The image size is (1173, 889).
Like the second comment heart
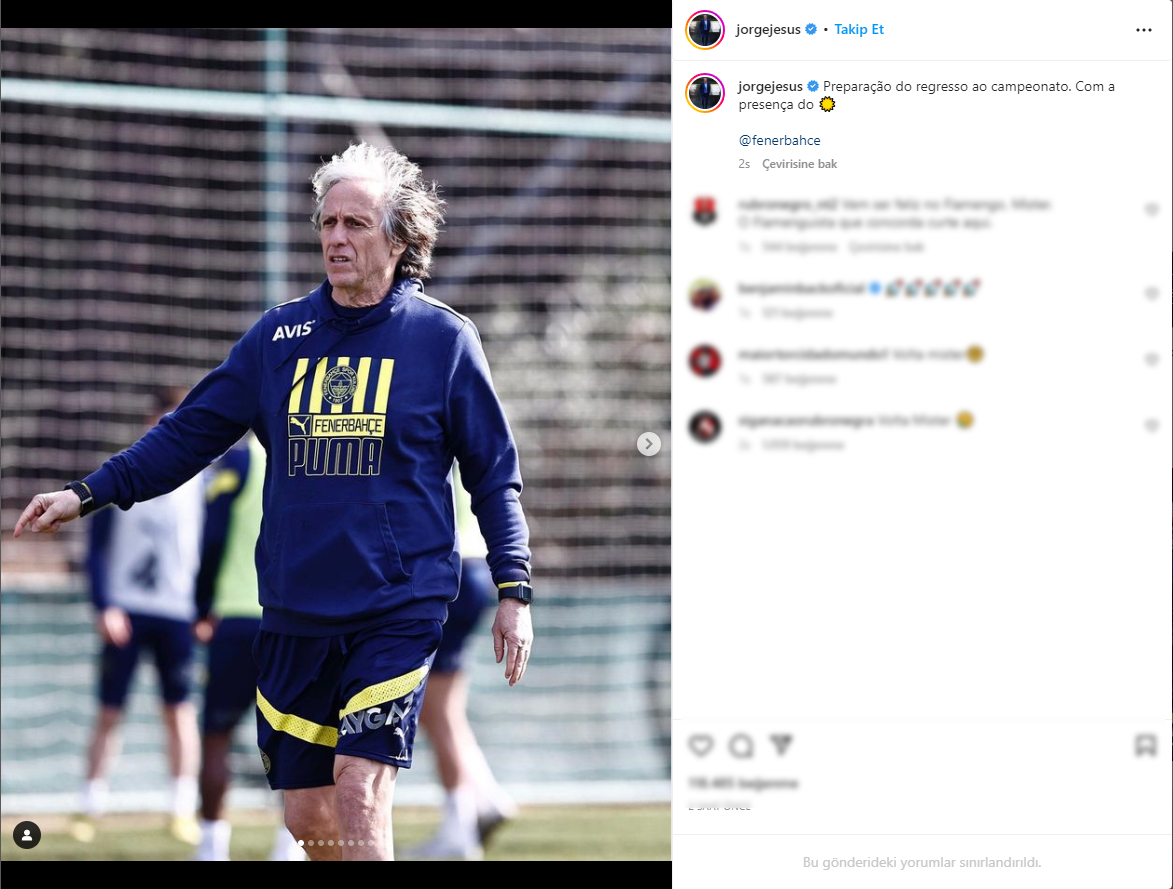(1151, 293)
